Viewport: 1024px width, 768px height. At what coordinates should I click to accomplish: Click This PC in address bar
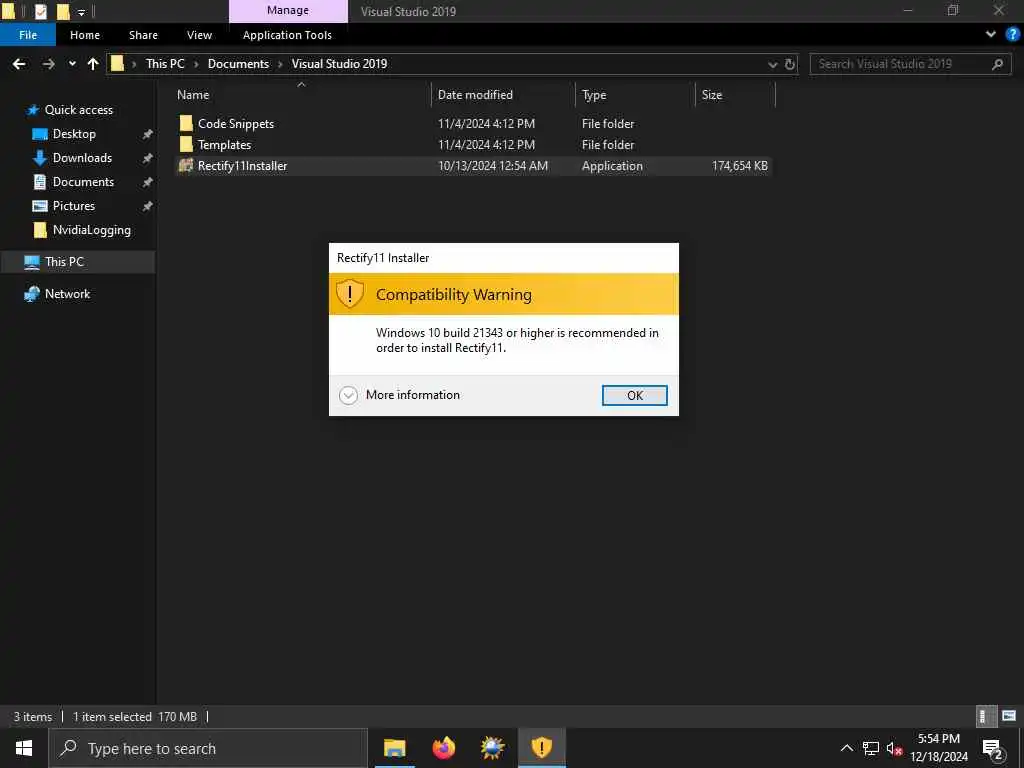165,64
